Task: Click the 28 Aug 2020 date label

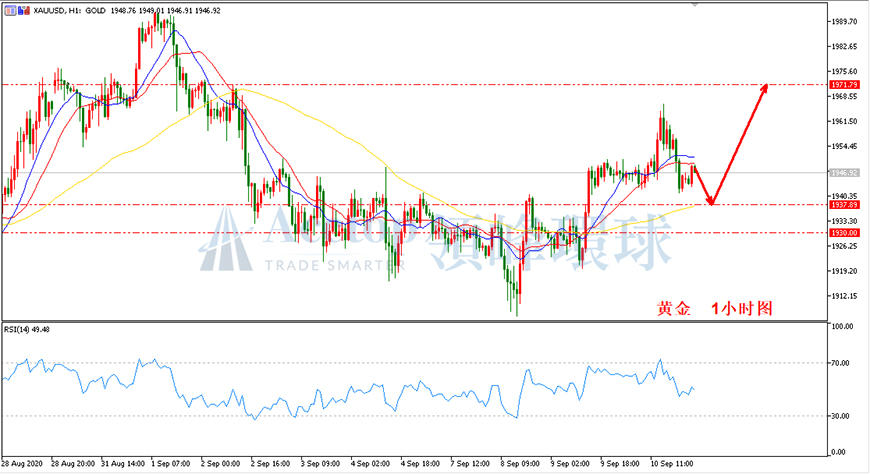Action: [x=22, y=463]
